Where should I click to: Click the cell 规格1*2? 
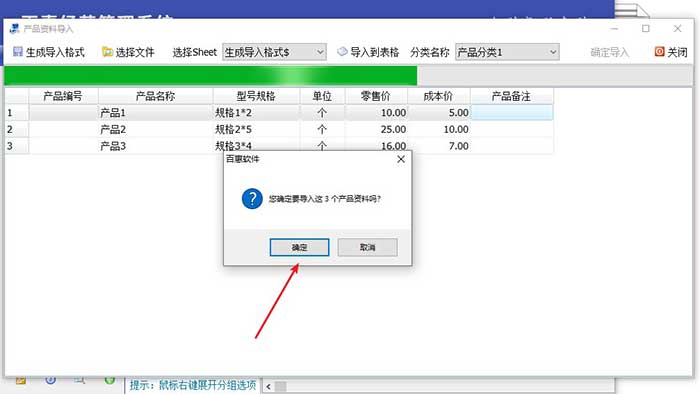256,112
